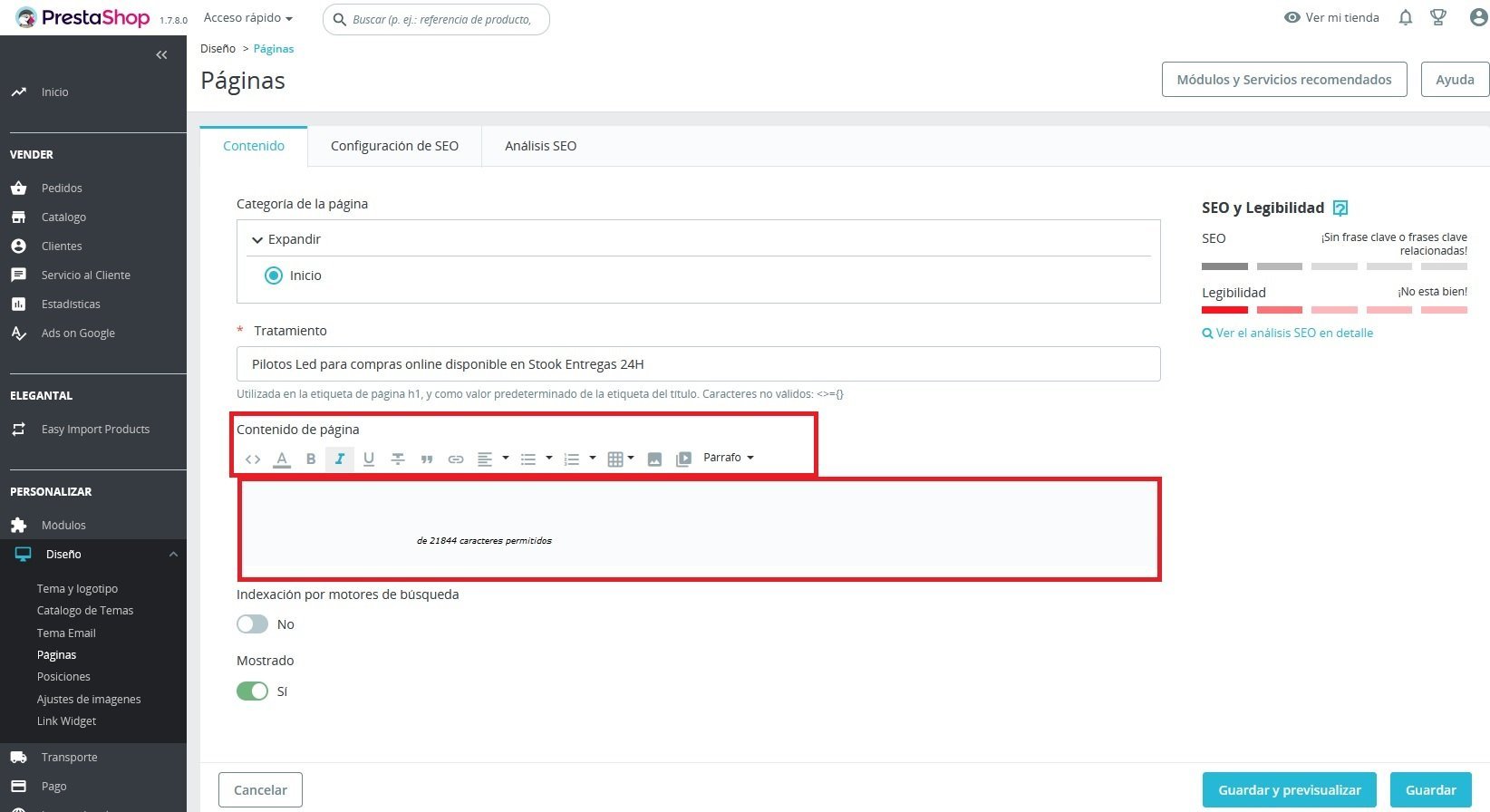Click the Estadisticas chart icon

pos(18,304)
